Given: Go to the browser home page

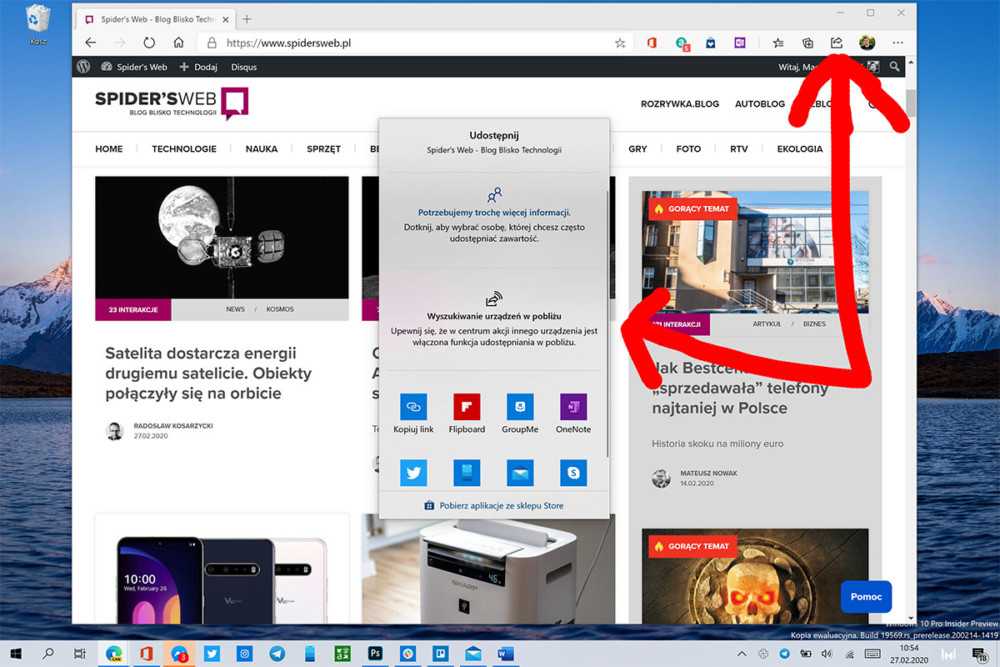Looking at the screenshot, I should [179, 43].
